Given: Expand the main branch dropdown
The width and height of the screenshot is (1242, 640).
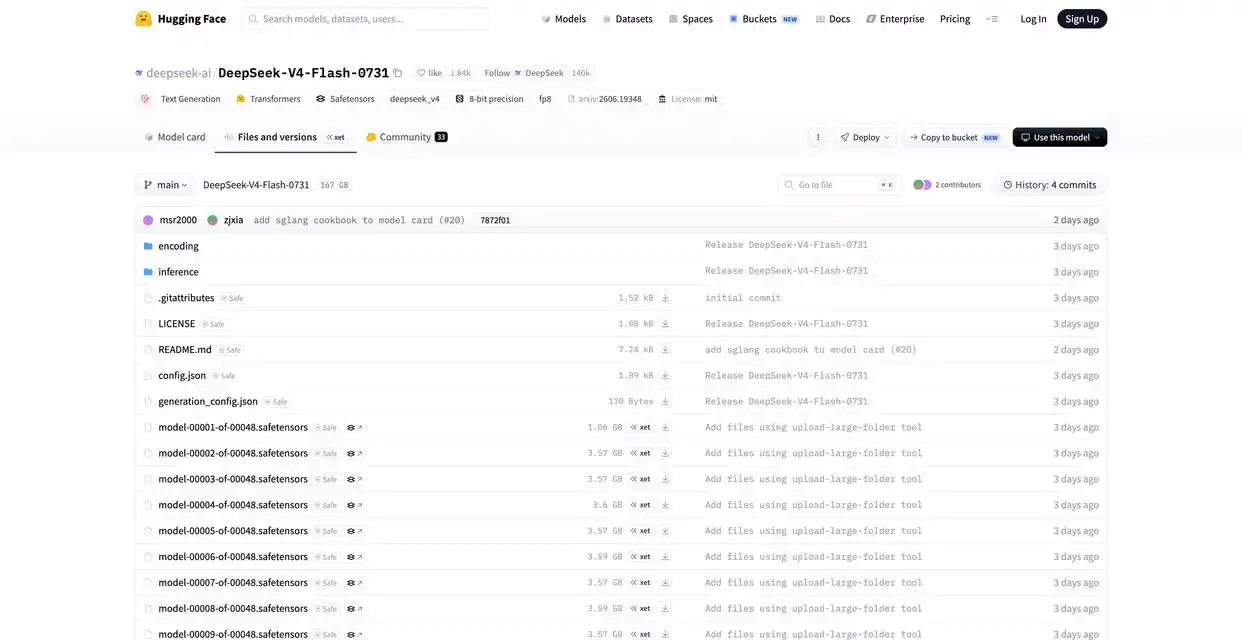Looking at the screenshot, I should 166,185.
